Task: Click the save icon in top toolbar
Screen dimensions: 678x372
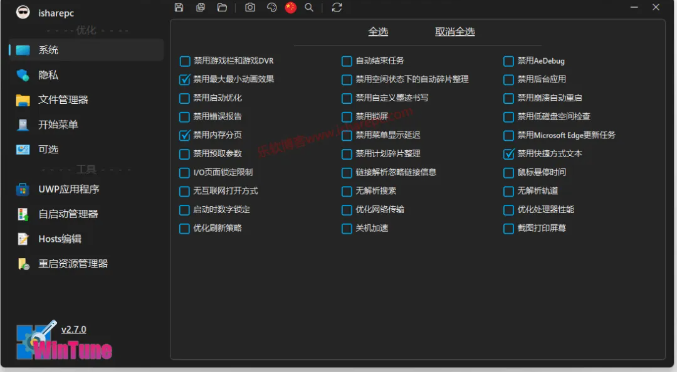Action: tap(179, 7)
